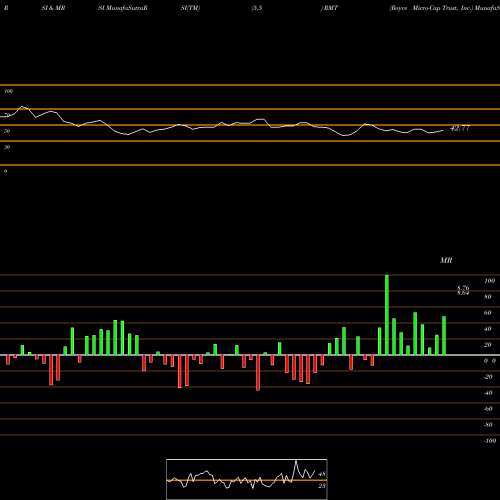
Task: Click the RSI line peak near left edge
Action: (23, 107)
